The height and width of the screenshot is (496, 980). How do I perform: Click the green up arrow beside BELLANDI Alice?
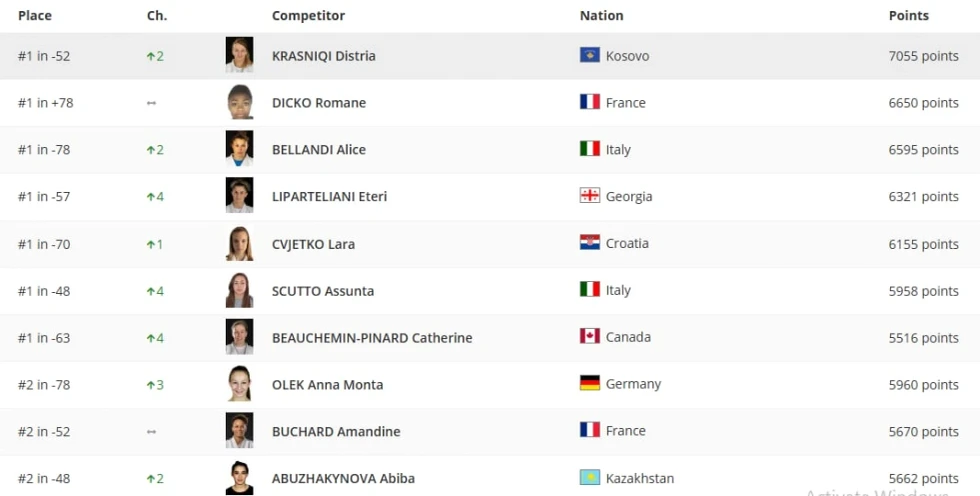(x=150, y=150)
